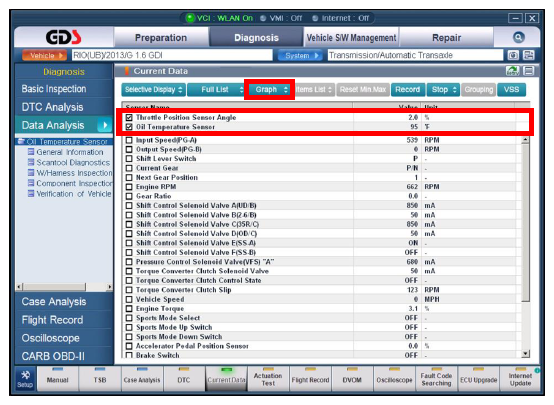554x405 pixels.
Task: Open ECU Upgrade from the bottom toolbar
Action: click(x=478, y=379)
